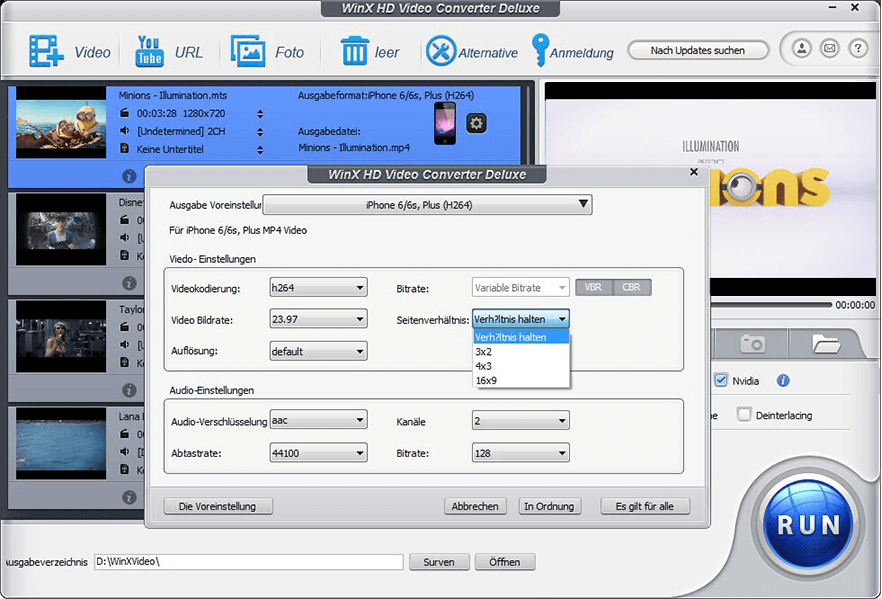The width and height of the screenshot is (882, 599).
Task: Open the Ausgabe Voreinstellung preset dropdown
Action: [x=428, y=205]
